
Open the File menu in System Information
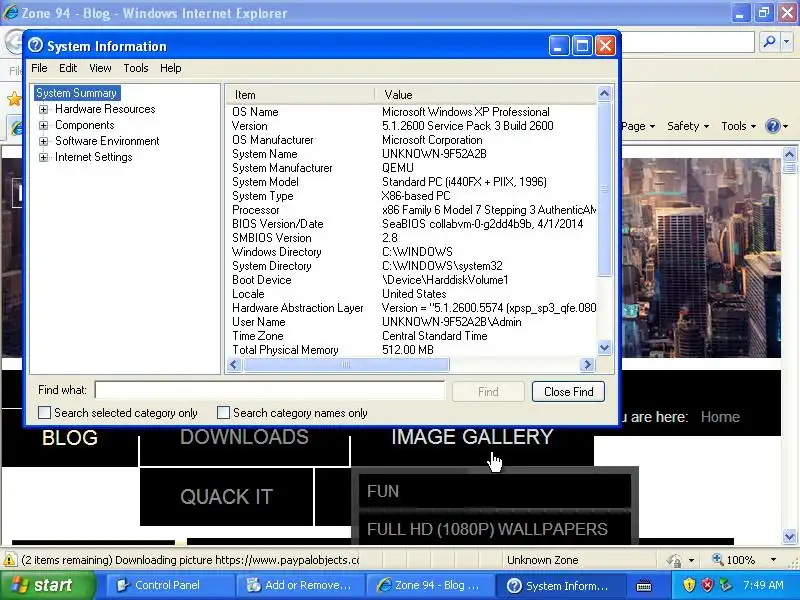tap(39, 68)
